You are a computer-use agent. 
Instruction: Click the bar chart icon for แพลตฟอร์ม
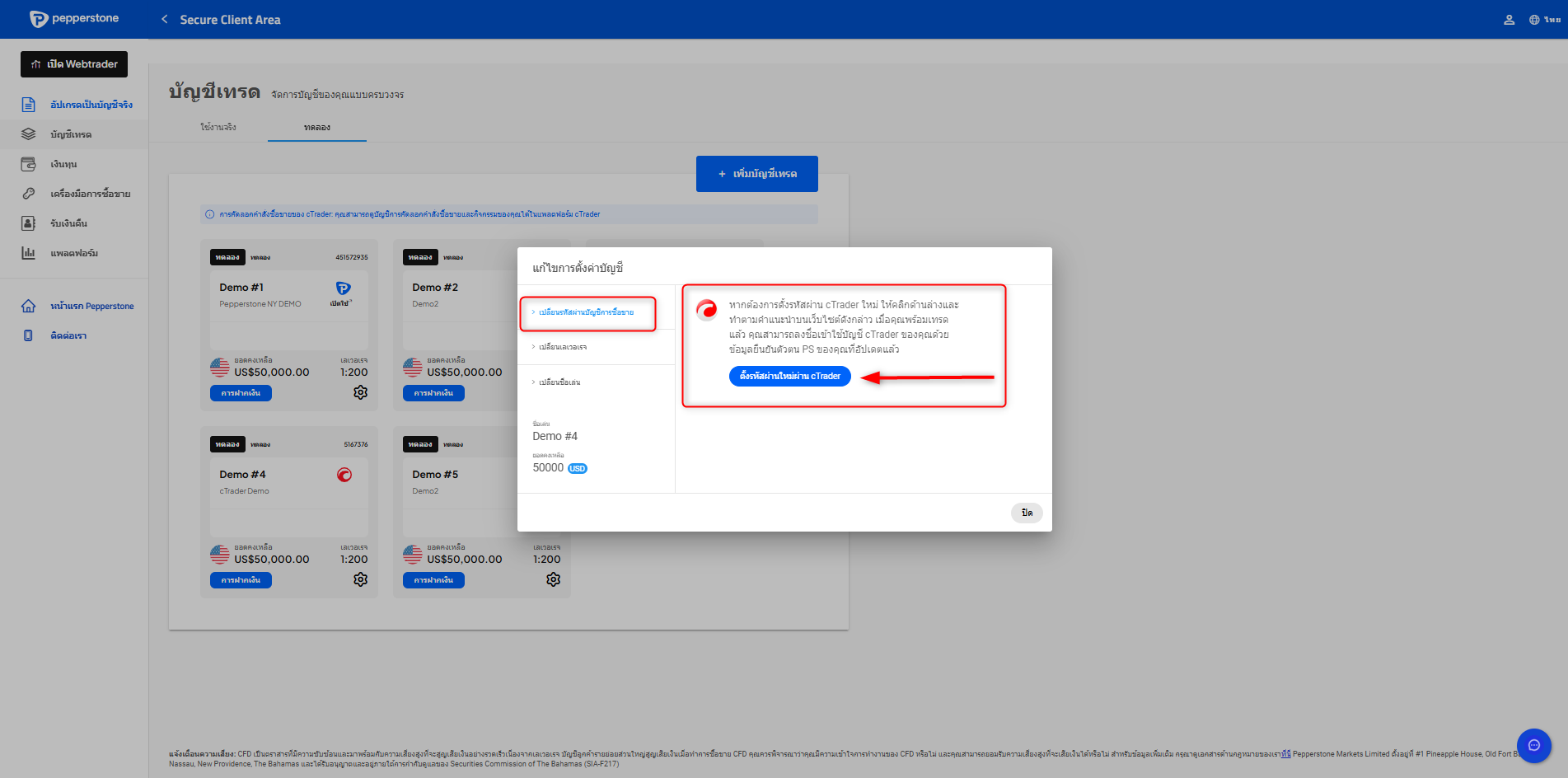(29, 253)
